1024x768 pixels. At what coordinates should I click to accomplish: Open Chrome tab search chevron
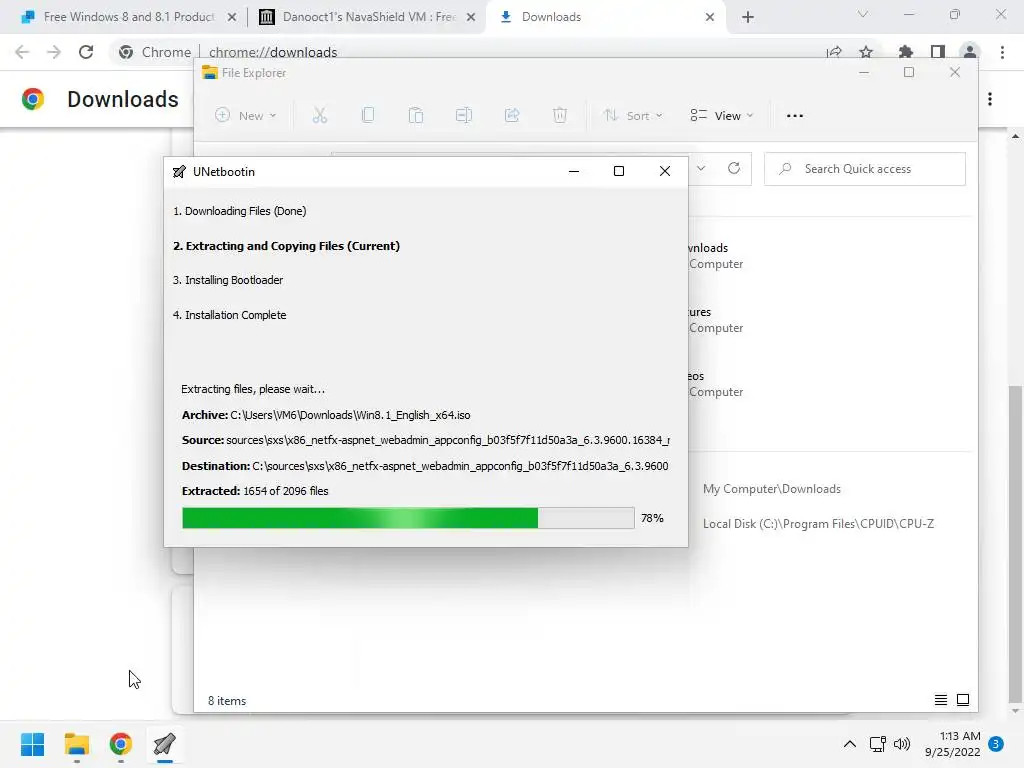863,14
